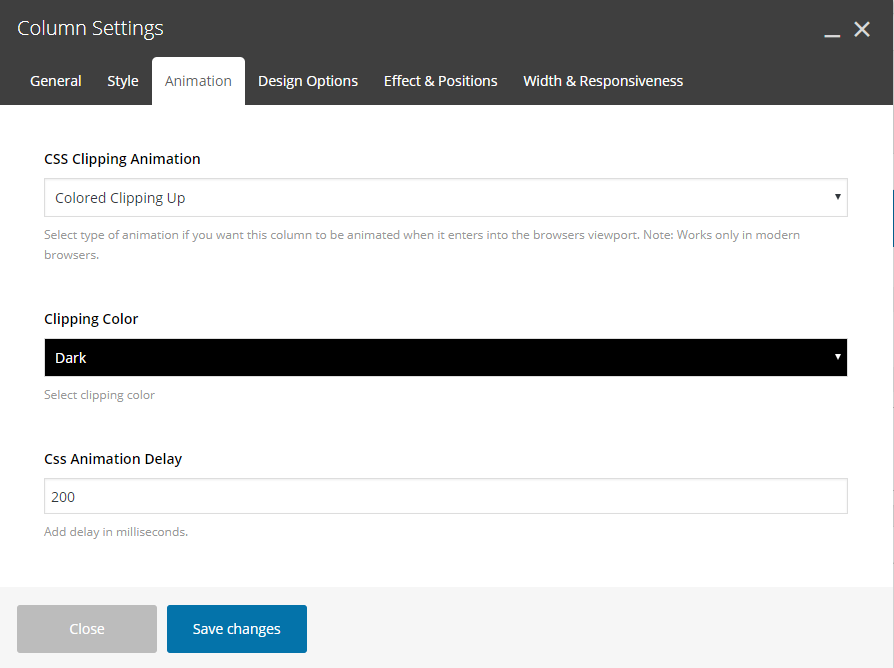Viewport: 894px width, 668px height.
Task: Click the Save changes button
Action: 237,629
